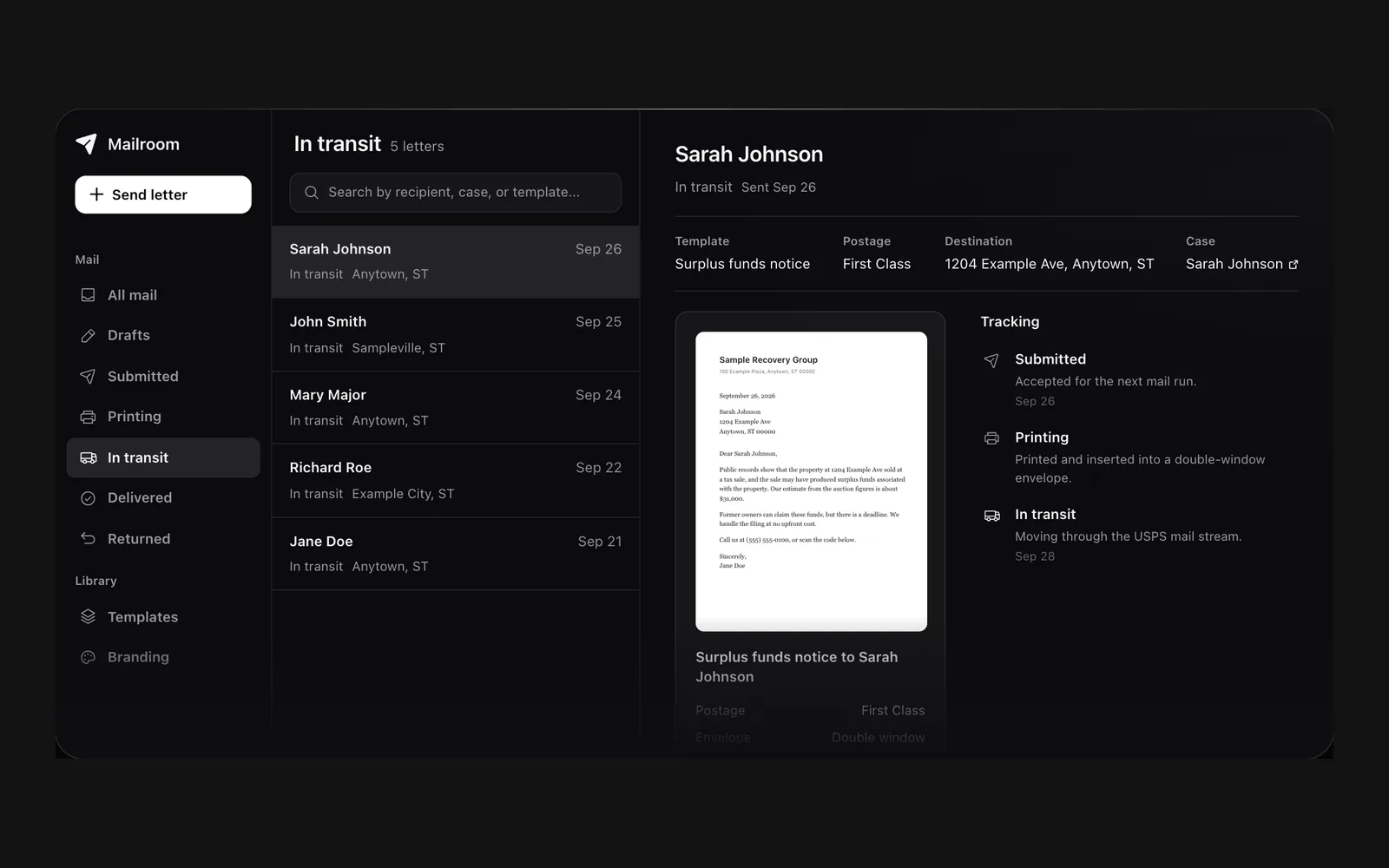Click the Branding palette icon
The height and width of the screenshot is (868, 1389).
pyautogui.click(x=88, y=657)
